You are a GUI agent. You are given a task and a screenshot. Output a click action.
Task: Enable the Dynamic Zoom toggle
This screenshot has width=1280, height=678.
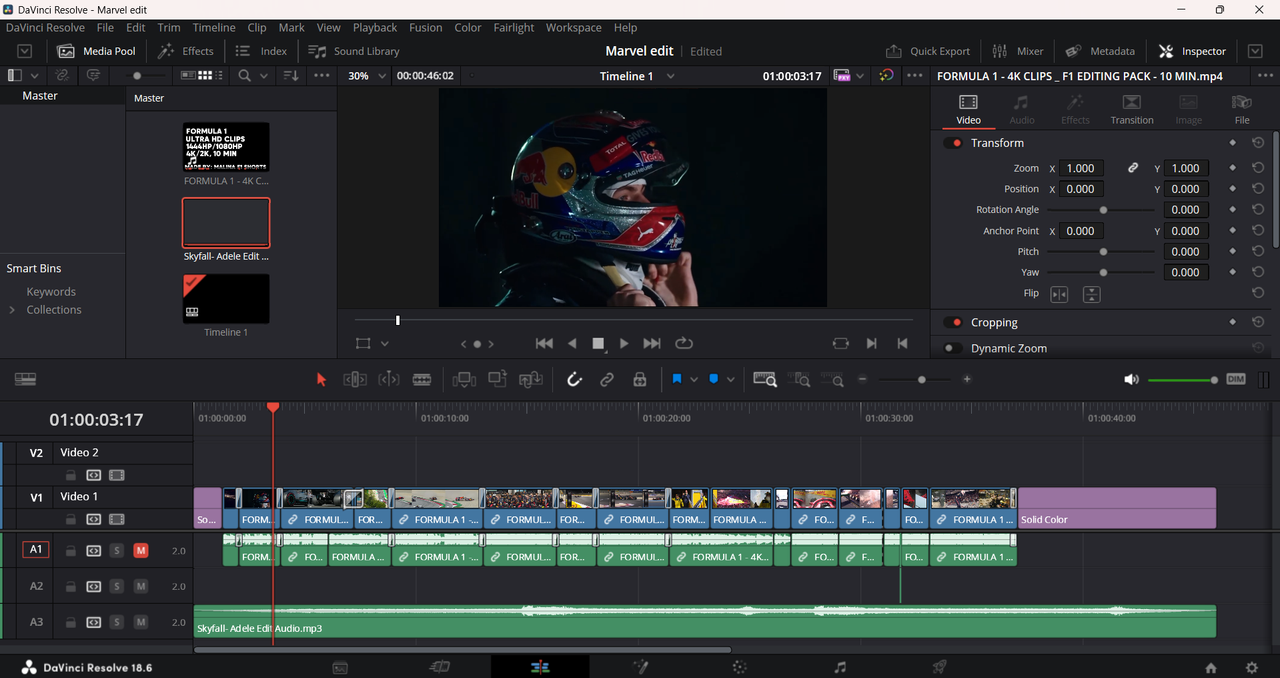pyautogui.click(x=953, y=349)
